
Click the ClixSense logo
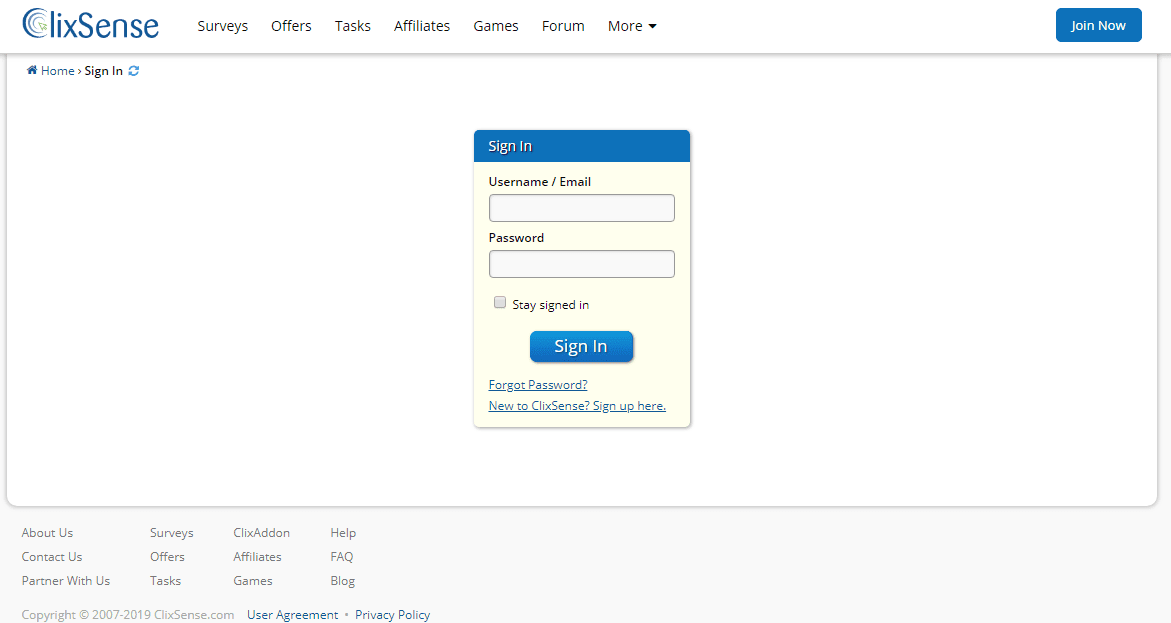(x=90, y=24)
